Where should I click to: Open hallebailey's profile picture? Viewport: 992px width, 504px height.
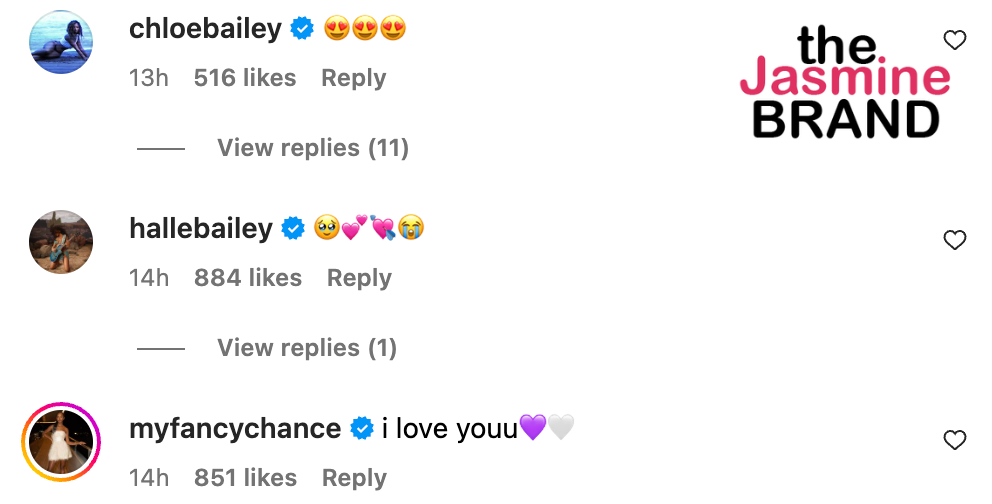62,242
